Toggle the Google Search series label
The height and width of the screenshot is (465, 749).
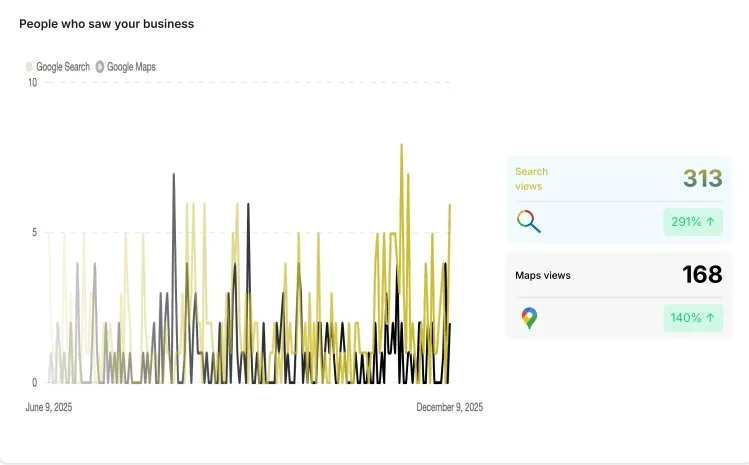point(63,67)
